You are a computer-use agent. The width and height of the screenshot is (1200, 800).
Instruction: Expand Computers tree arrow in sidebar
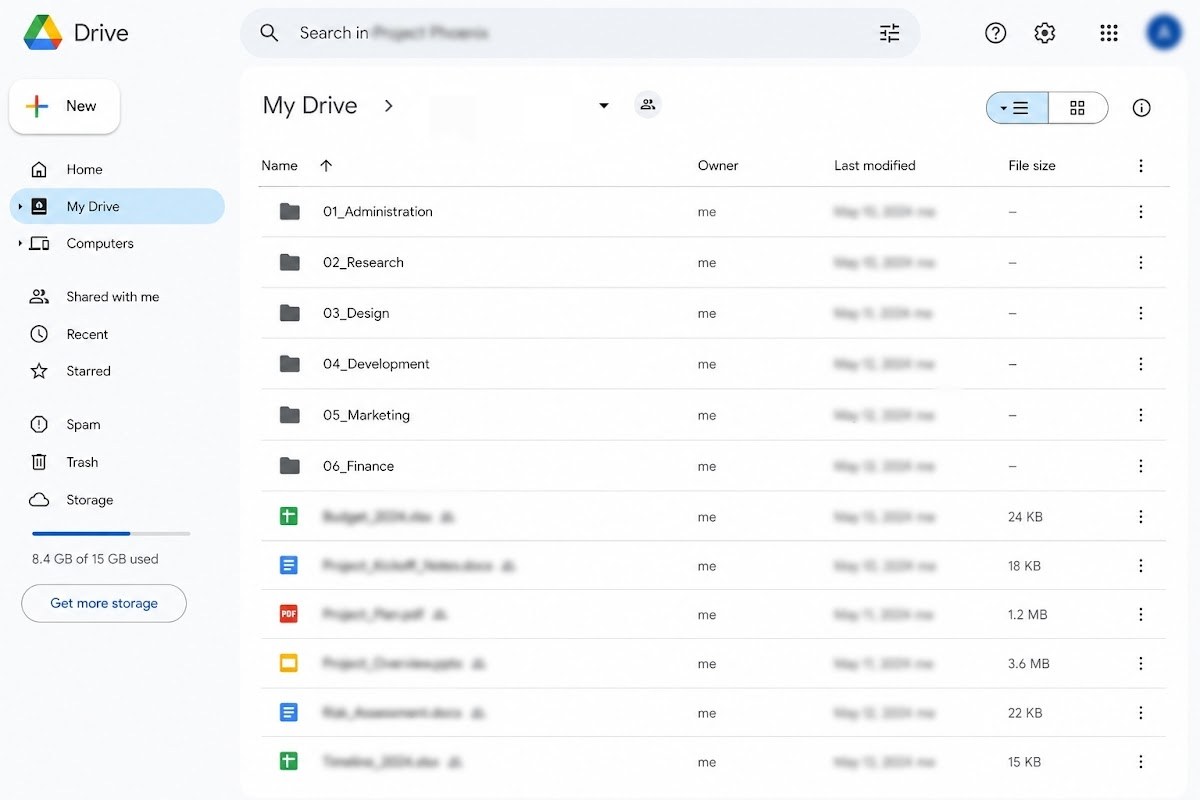pos(20,244)
